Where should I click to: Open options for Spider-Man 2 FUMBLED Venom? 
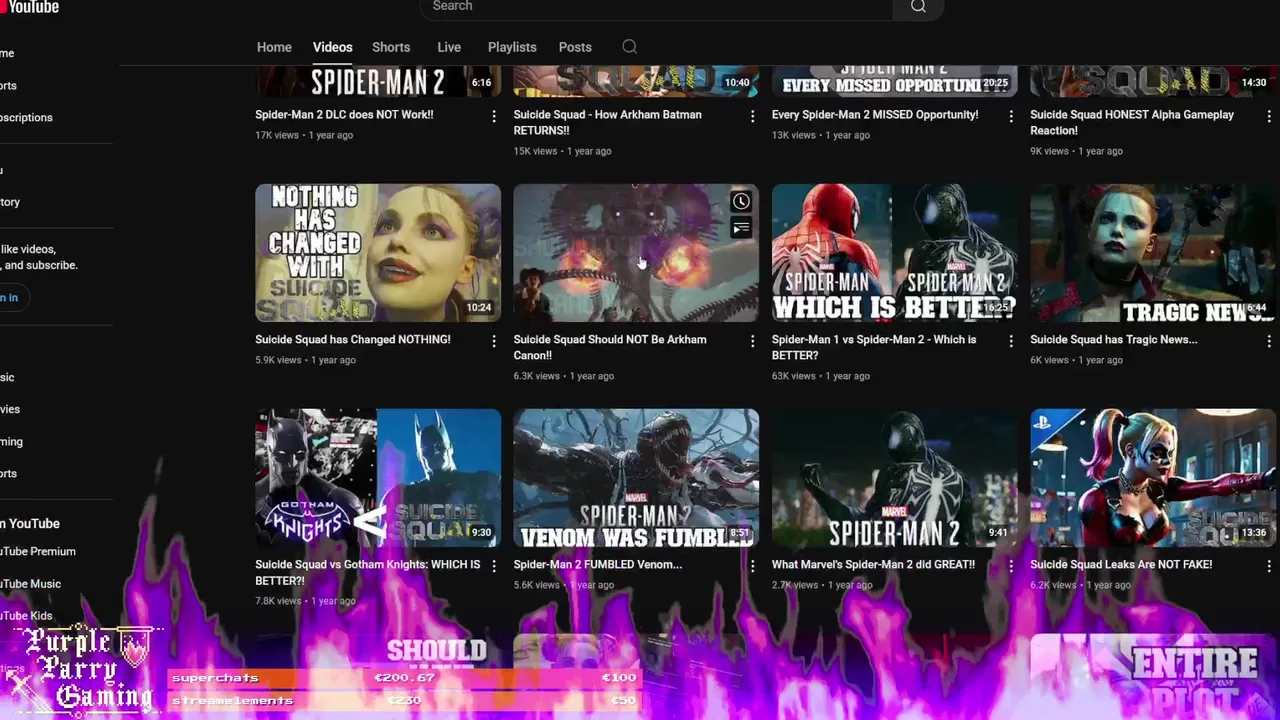click(x=752, y=567)
